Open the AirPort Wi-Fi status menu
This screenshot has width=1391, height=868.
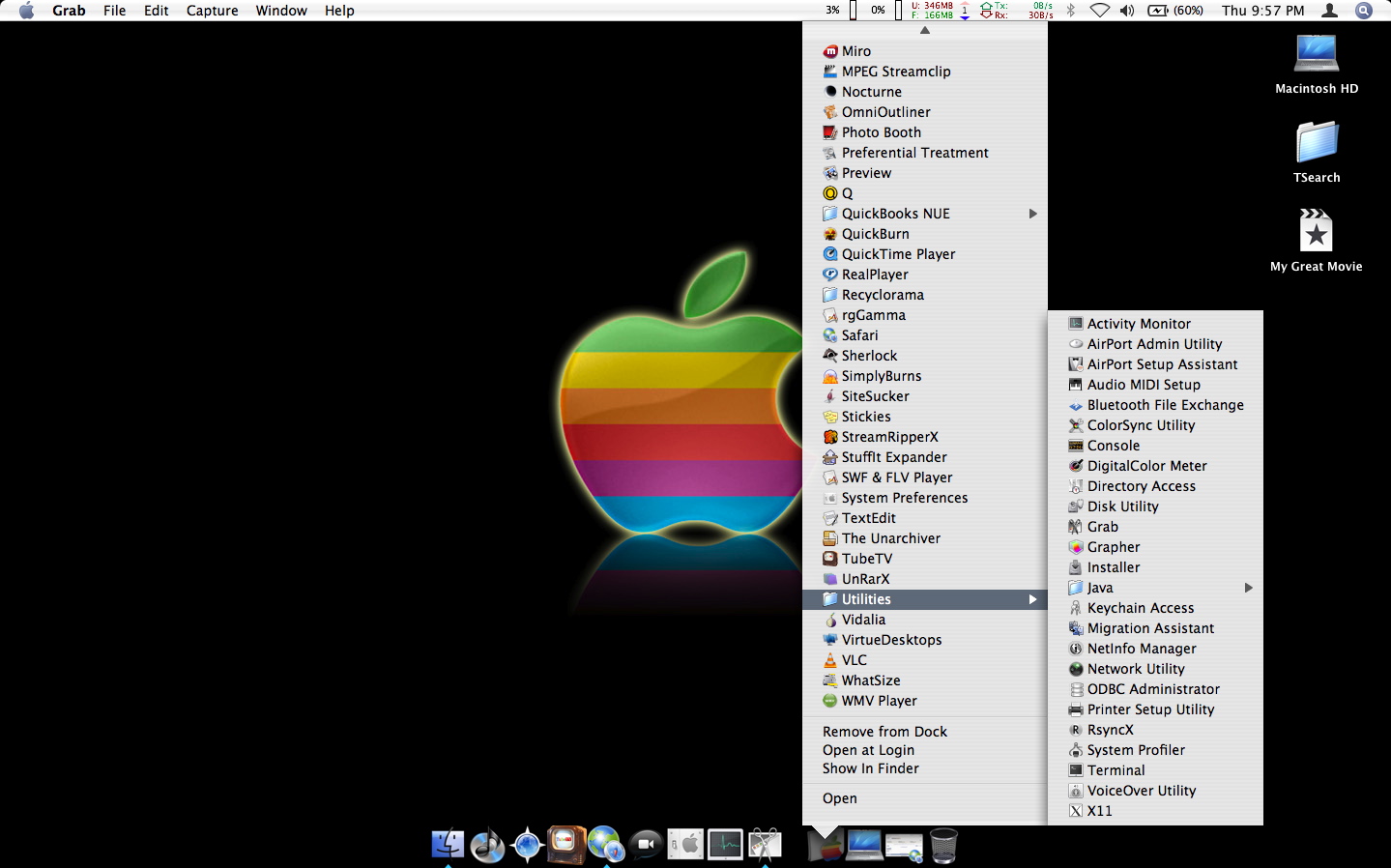(1100, 11)
